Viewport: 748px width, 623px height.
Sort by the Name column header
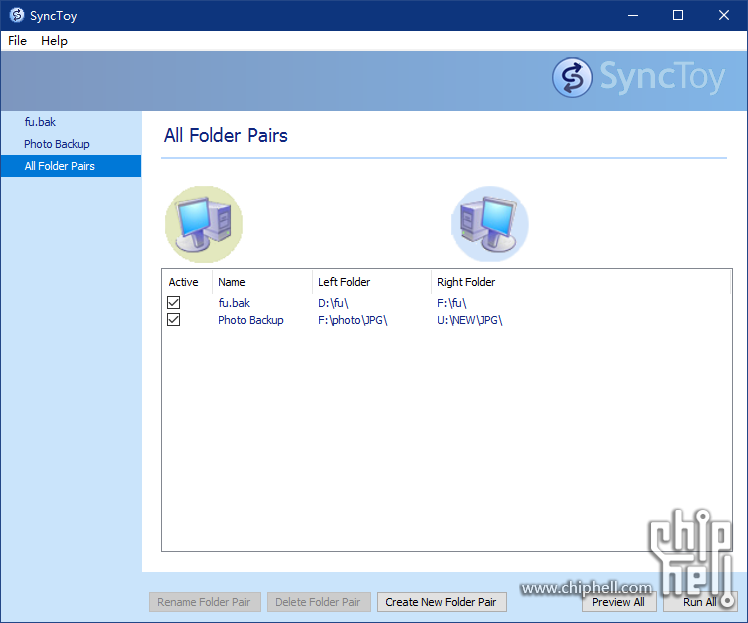click(262, 282)
